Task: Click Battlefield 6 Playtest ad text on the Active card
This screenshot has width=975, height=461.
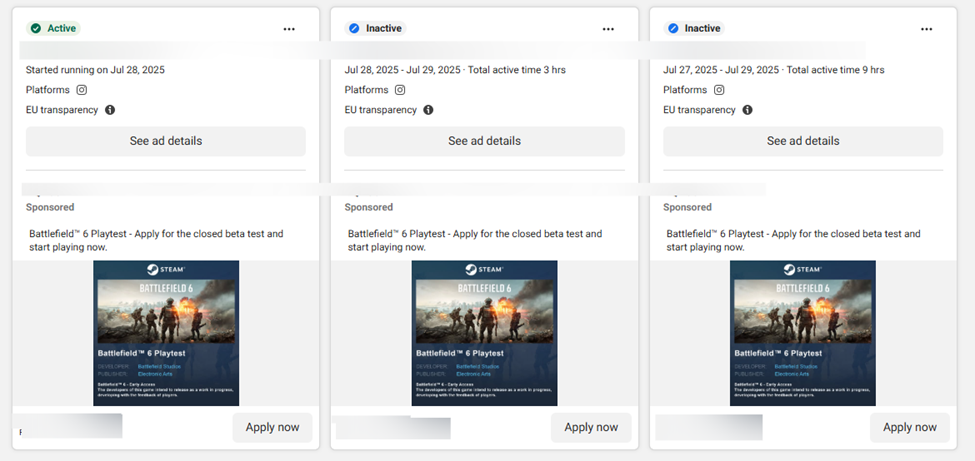Action: 156,241
